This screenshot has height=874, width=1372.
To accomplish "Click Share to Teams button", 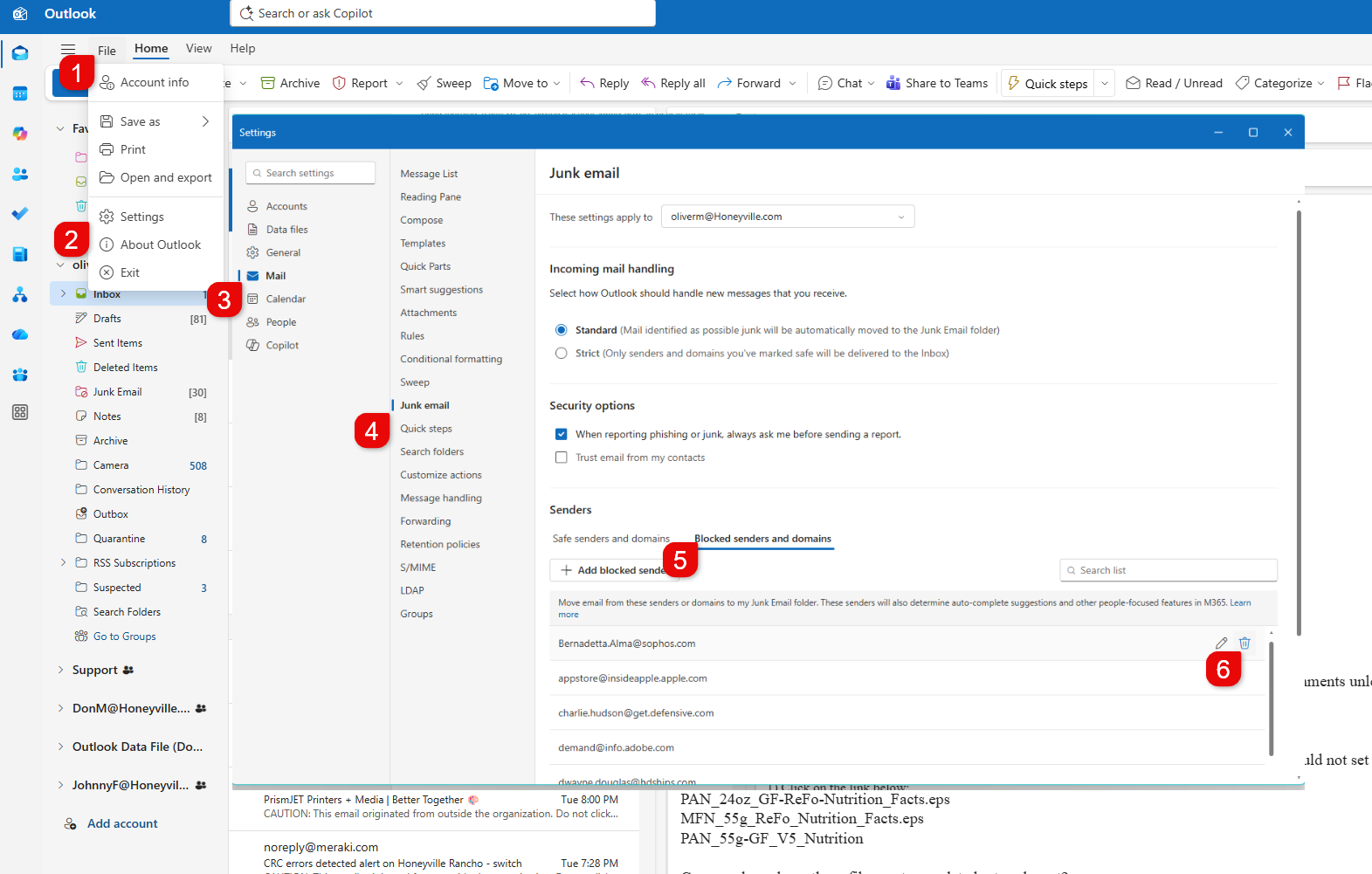I will 937,83.
